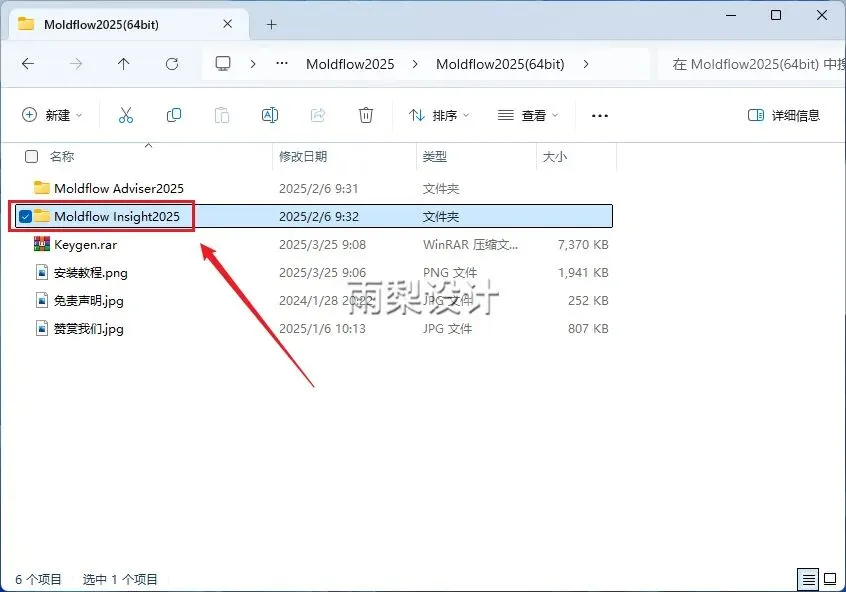Open the 查看 view dropdown
Screen dimensions: 846x592
pyautogui.click(x=528, y=115)
